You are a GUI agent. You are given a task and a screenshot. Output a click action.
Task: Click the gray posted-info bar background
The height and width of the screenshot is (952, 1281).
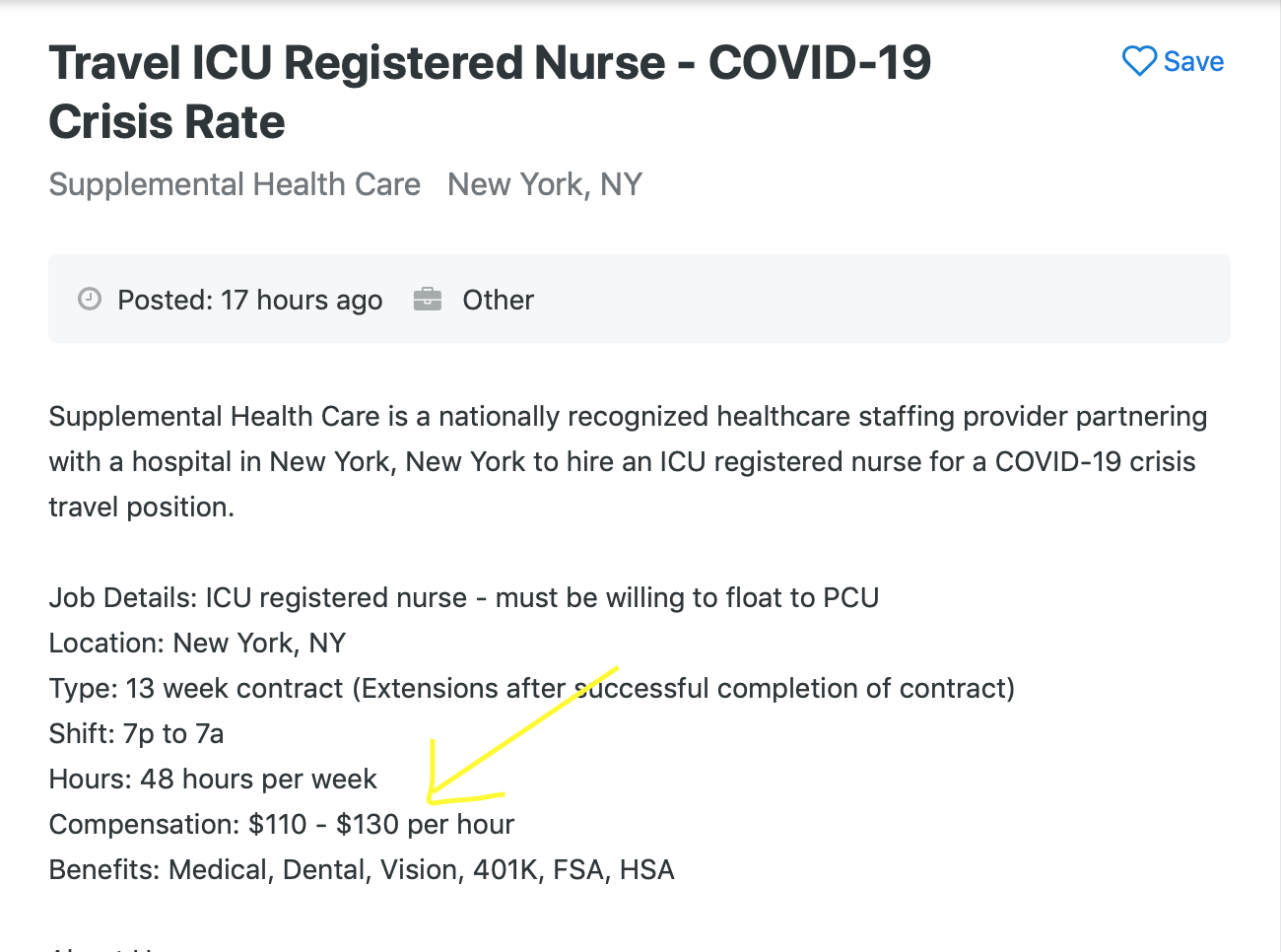[x=838, y=299]
